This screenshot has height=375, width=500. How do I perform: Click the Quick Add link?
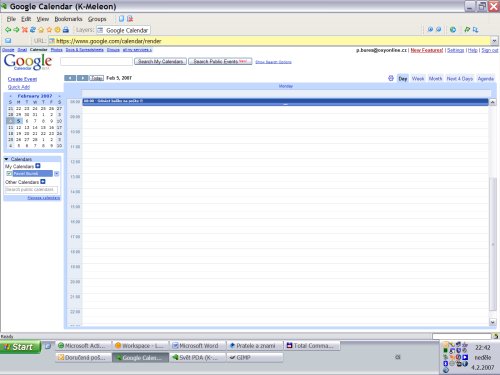click(x=19, y=87)
